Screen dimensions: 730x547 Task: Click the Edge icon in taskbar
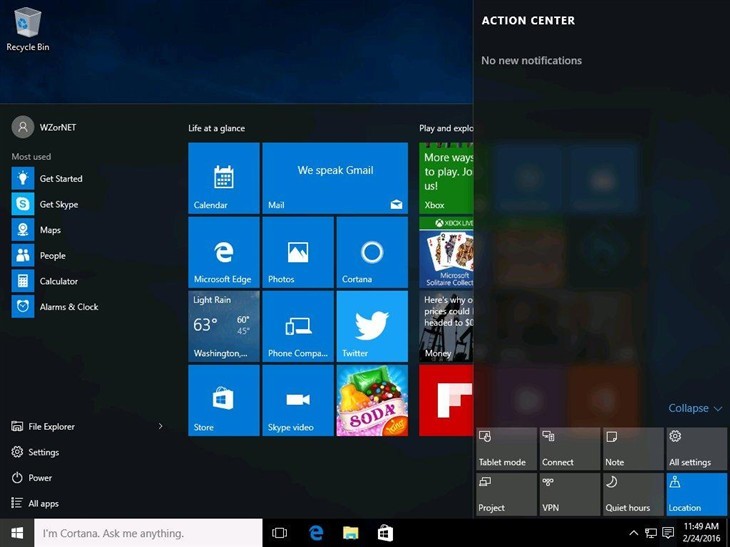[x=316, y=533]
